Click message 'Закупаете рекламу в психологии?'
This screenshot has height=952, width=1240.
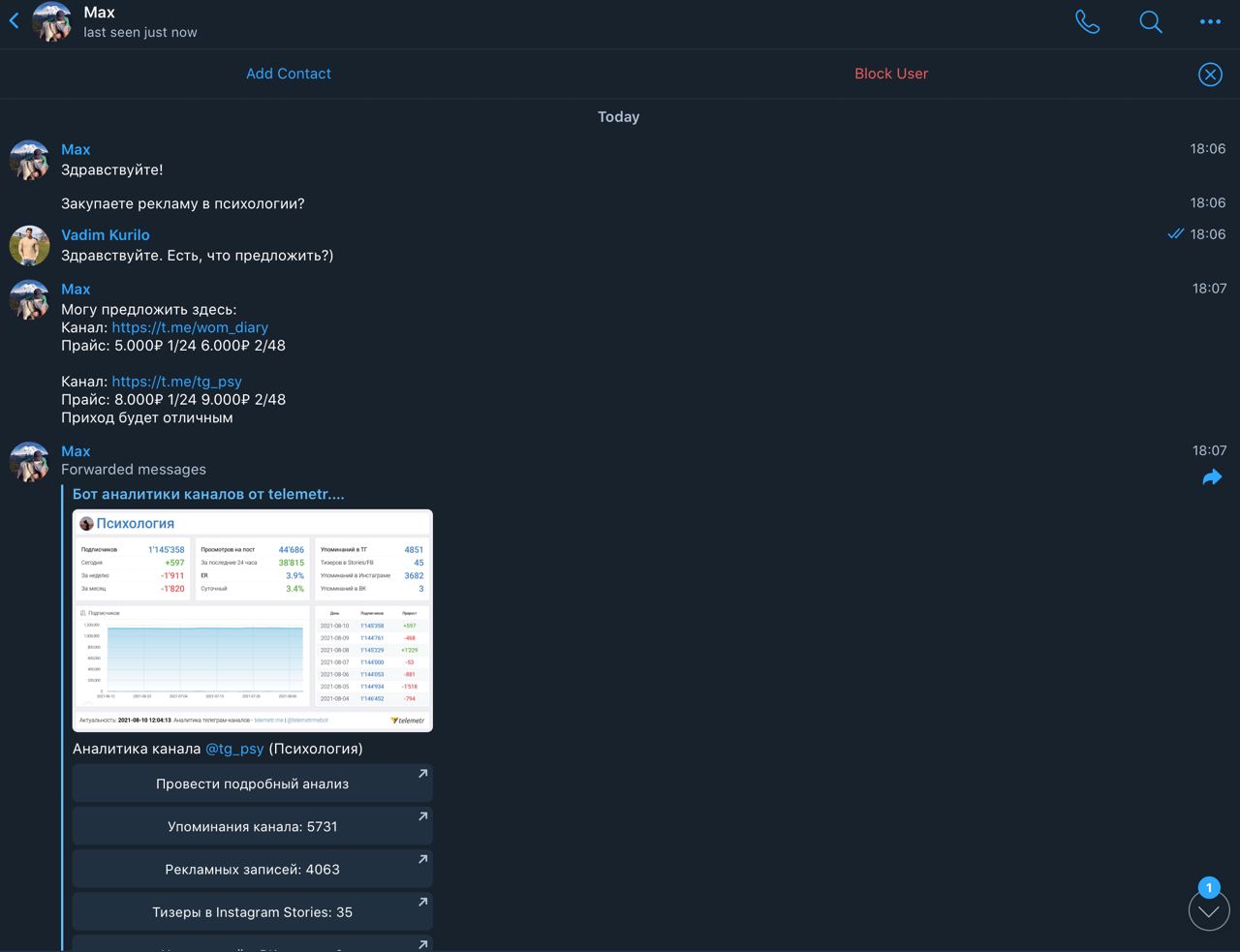coord(183,203)
